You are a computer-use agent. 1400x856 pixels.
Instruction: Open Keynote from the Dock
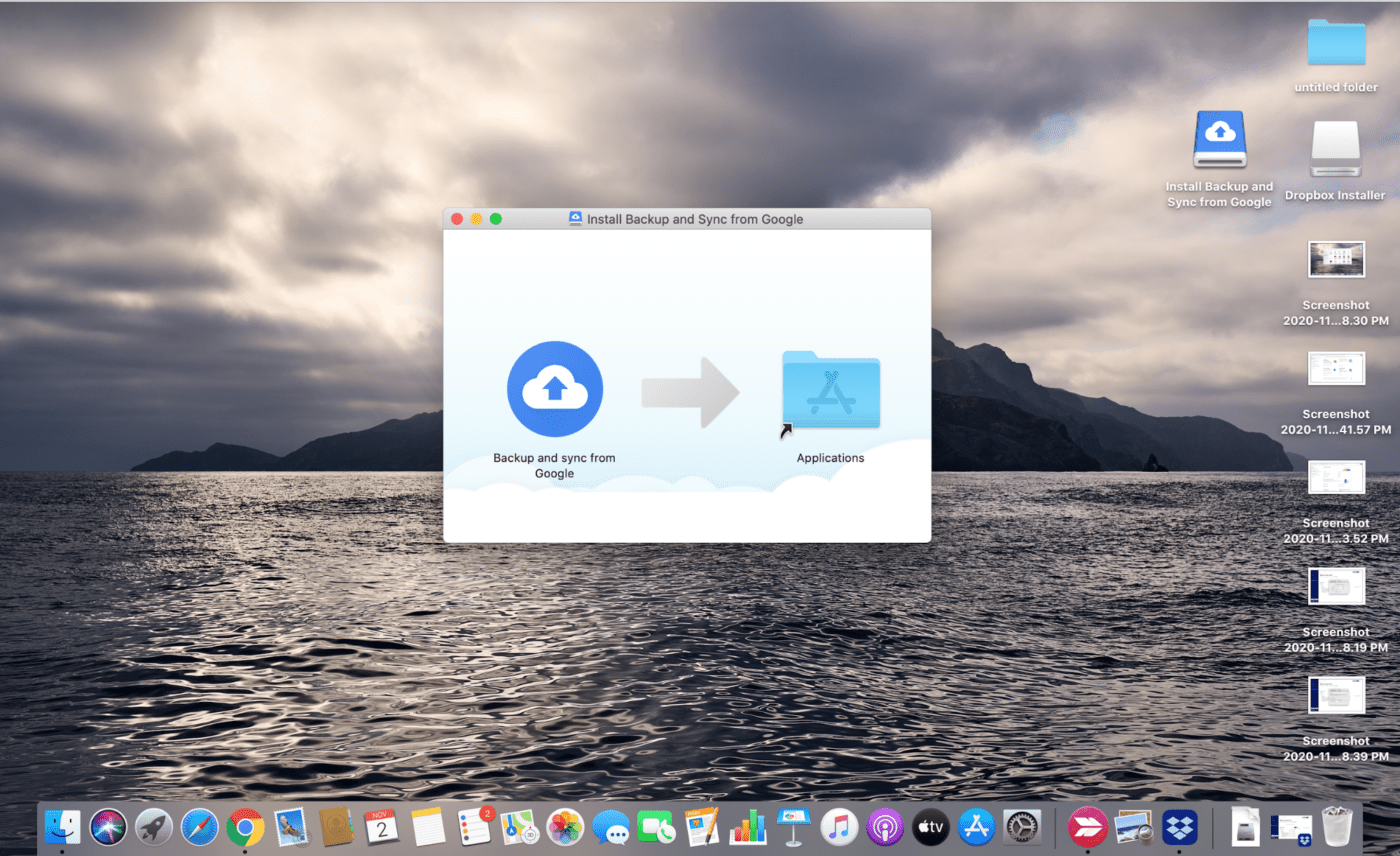(794, 827)
